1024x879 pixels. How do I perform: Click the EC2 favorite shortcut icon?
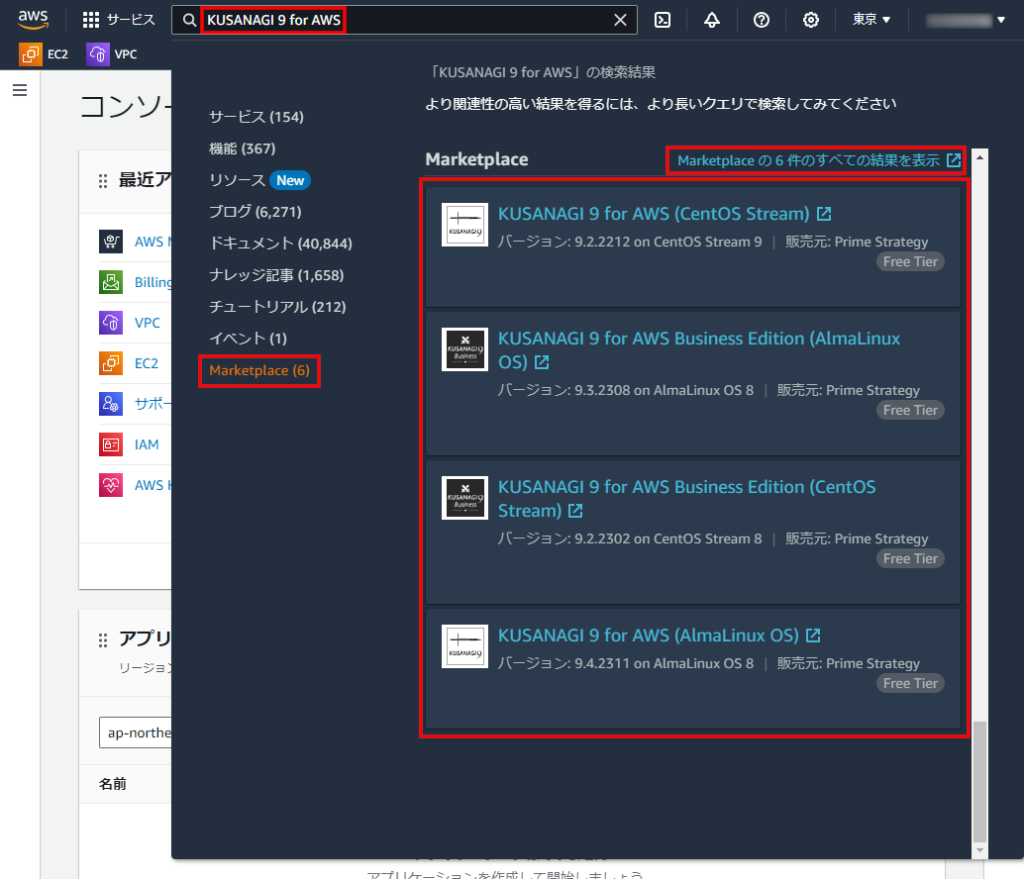point(30,54)
